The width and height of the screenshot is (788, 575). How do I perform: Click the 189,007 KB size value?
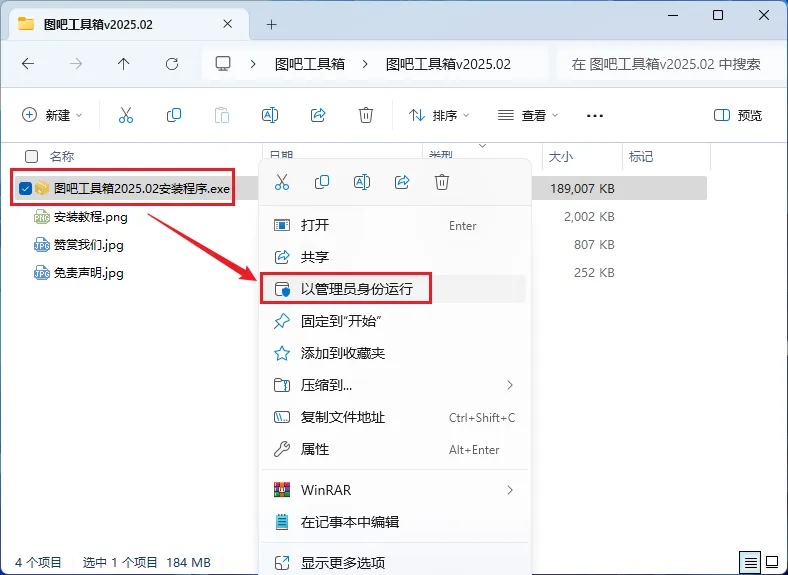click(582, 188)
